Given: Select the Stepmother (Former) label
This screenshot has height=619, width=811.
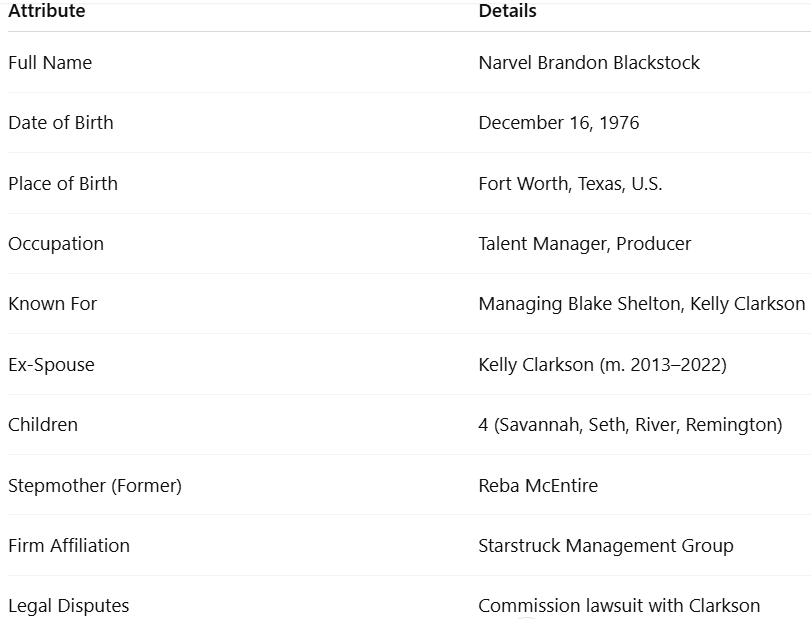Looking at the screenshot, I should tap(95, 486).
